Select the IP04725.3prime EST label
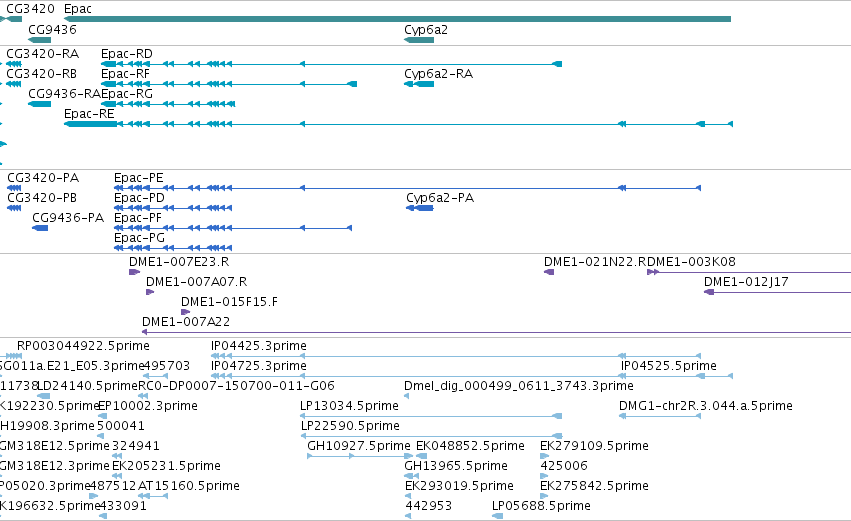 click(259, 366)
